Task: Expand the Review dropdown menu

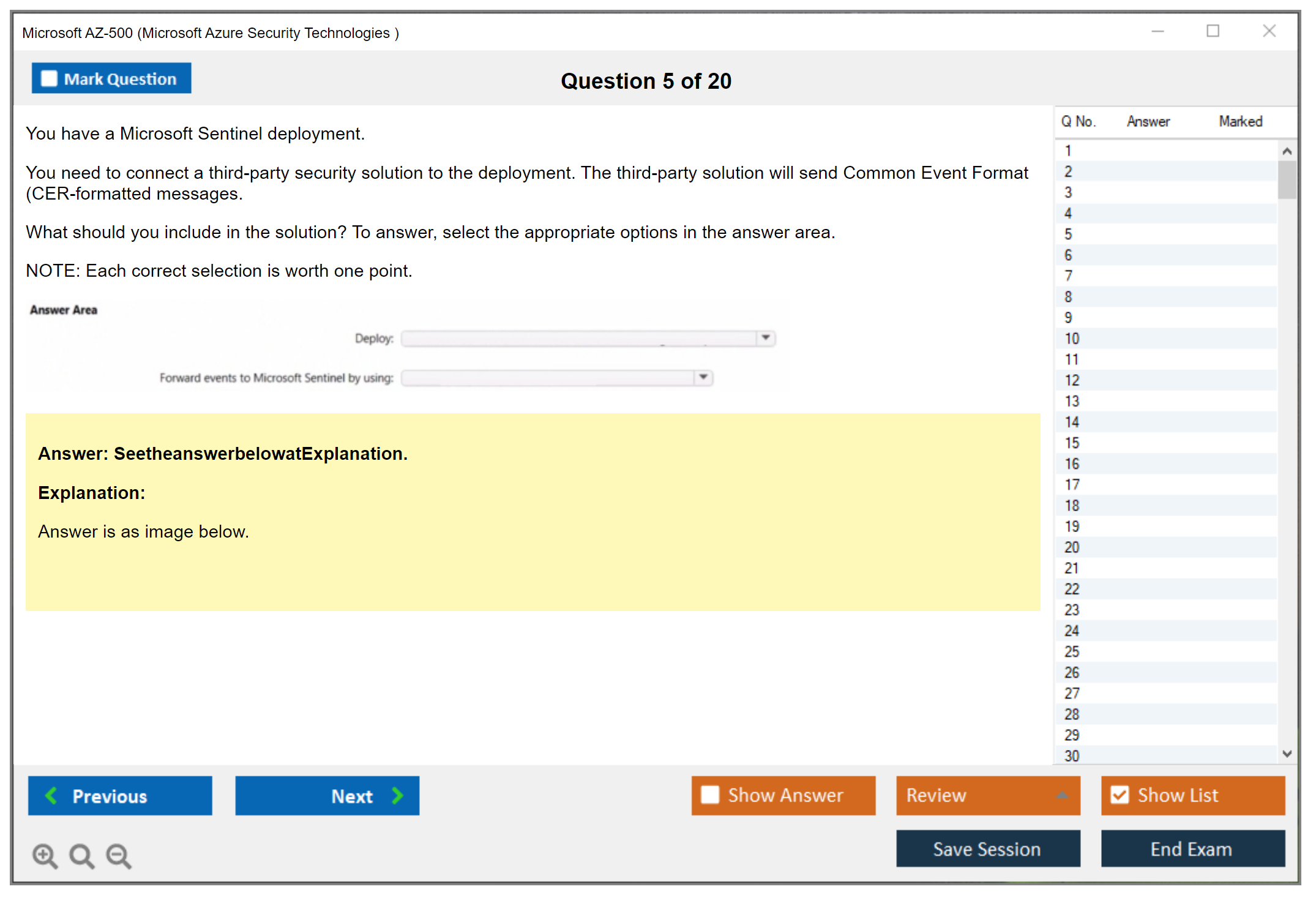Action: point(1062,795)
